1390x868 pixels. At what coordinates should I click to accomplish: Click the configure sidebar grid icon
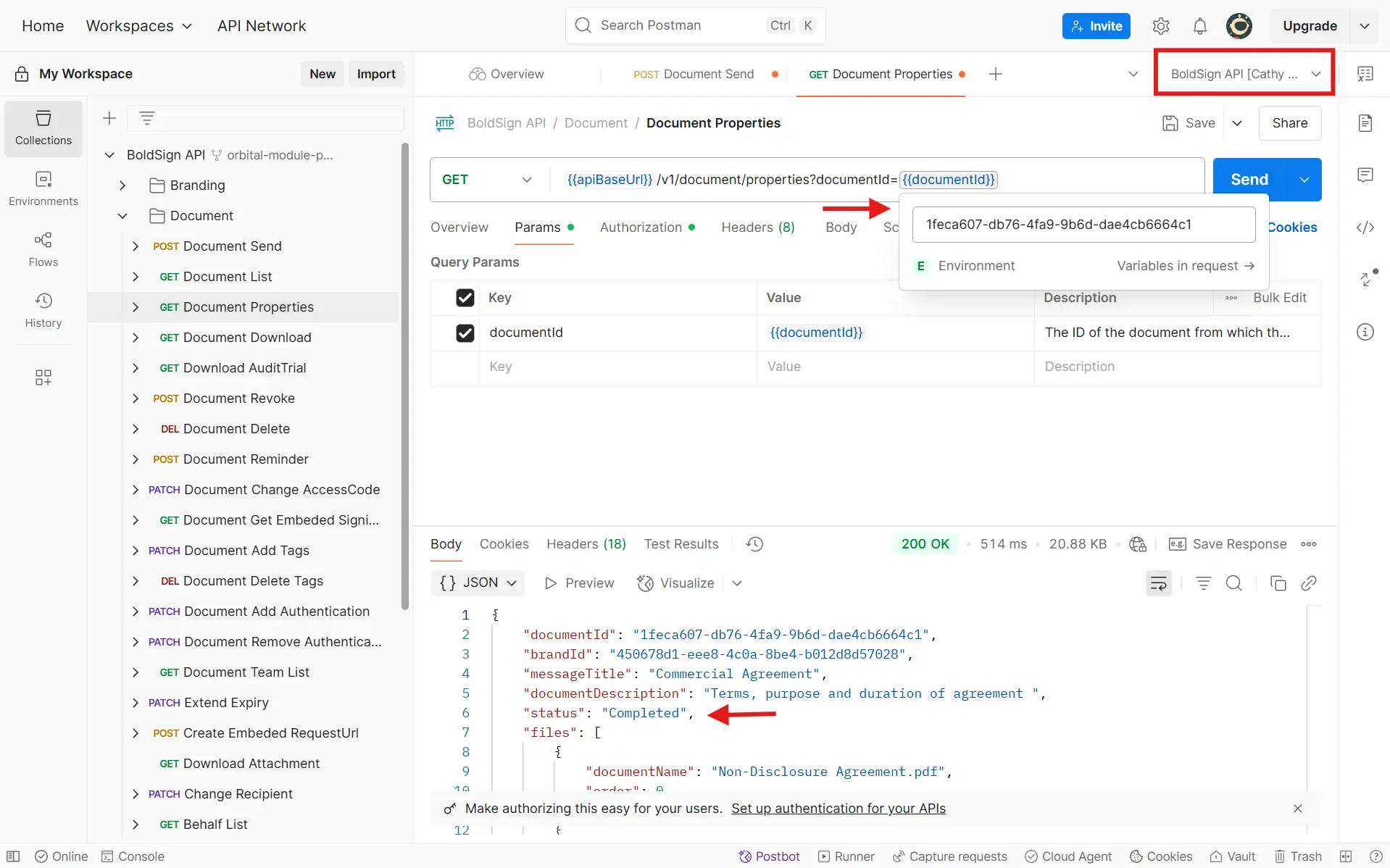tap(43, 377)
